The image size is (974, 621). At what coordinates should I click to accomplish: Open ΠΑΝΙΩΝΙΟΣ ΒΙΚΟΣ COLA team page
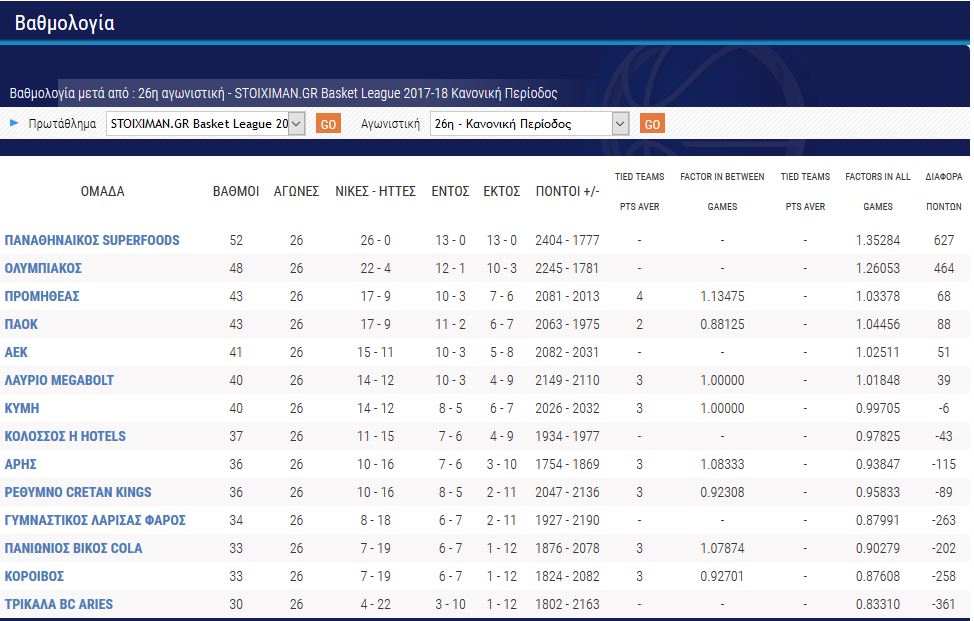click(73, 548)
